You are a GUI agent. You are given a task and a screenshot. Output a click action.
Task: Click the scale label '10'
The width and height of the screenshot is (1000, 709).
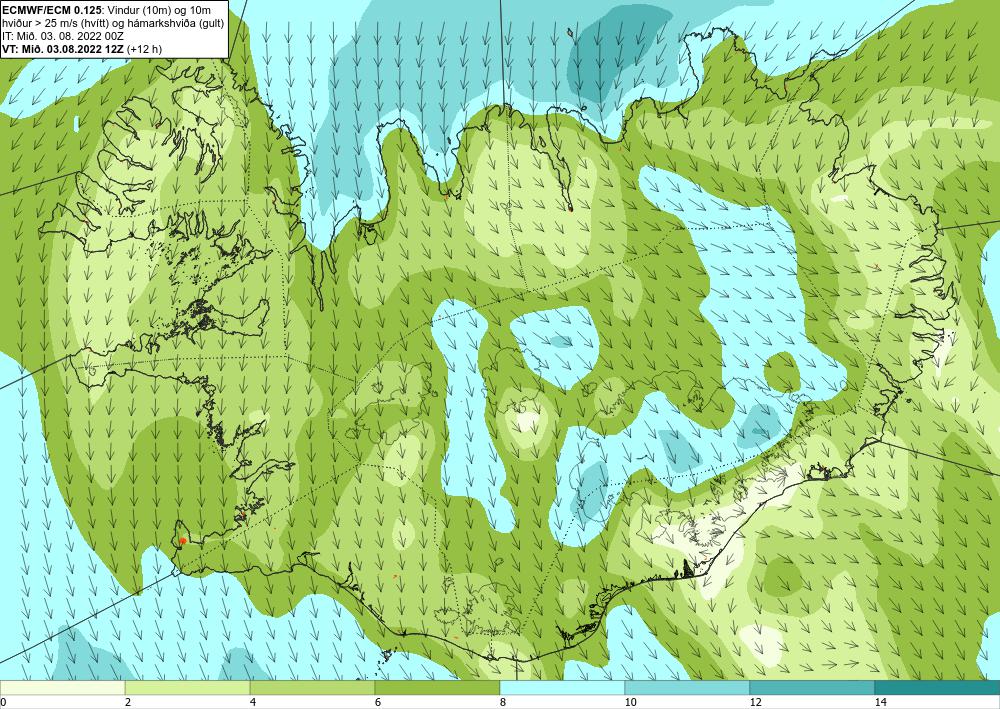[x=630, y=702]
